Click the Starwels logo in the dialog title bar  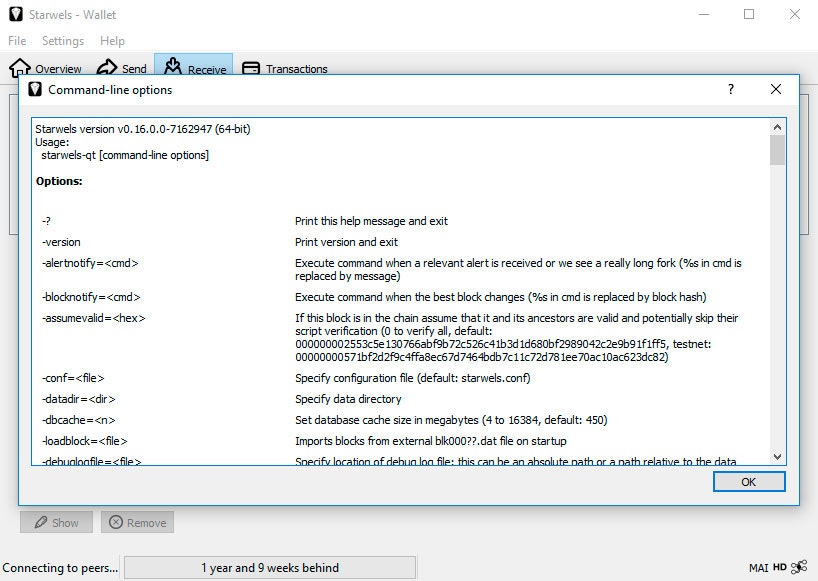click(35, 90)
